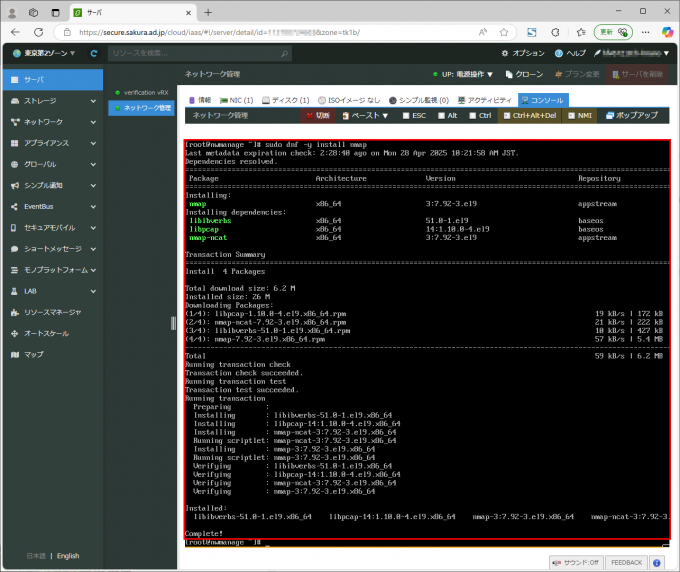
Task: Expand the グローバル menu chevron
Action: [x=93, y=164]
